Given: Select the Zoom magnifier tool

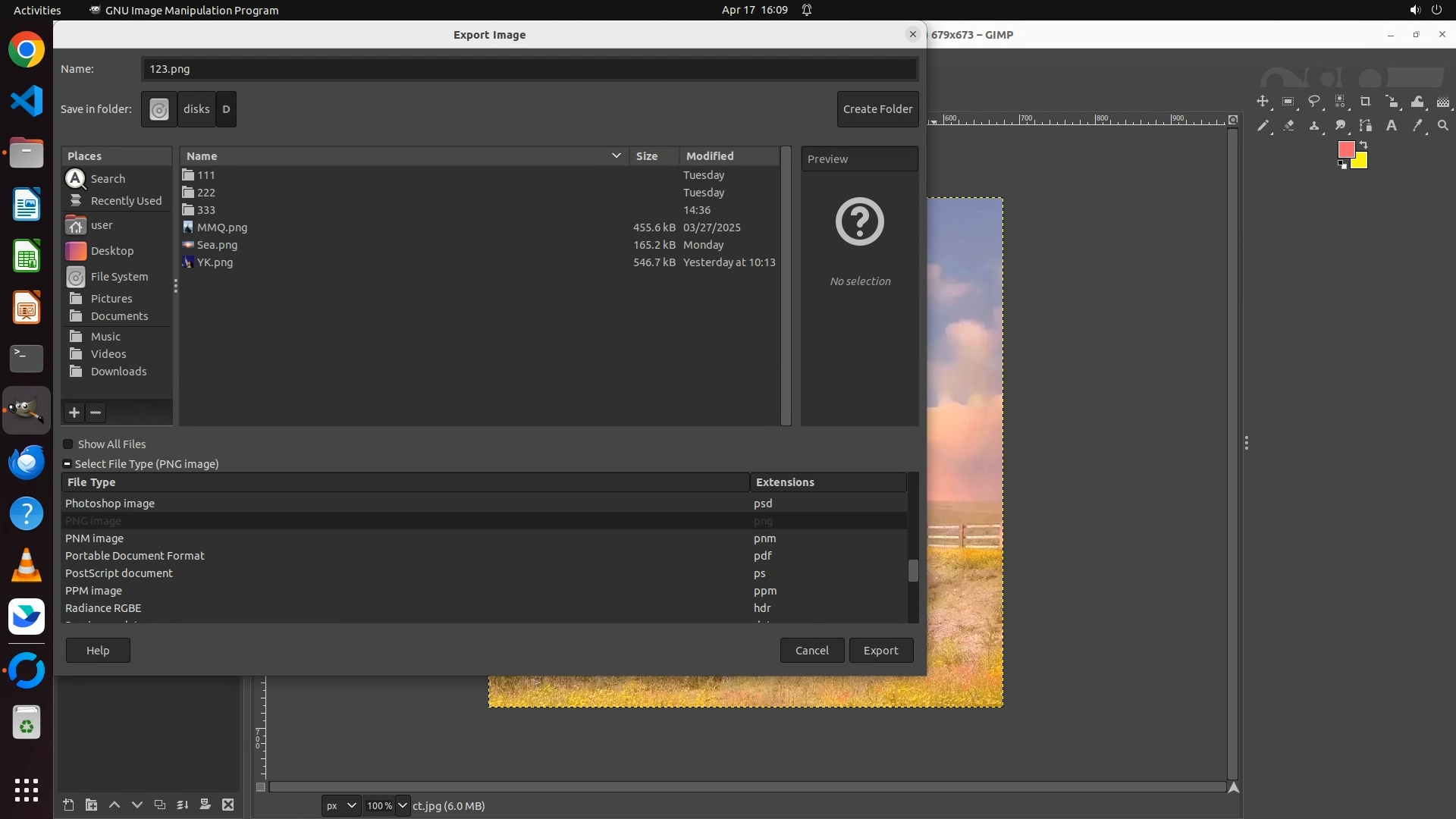Looking at the screenshot, I should pos(1443,126).
